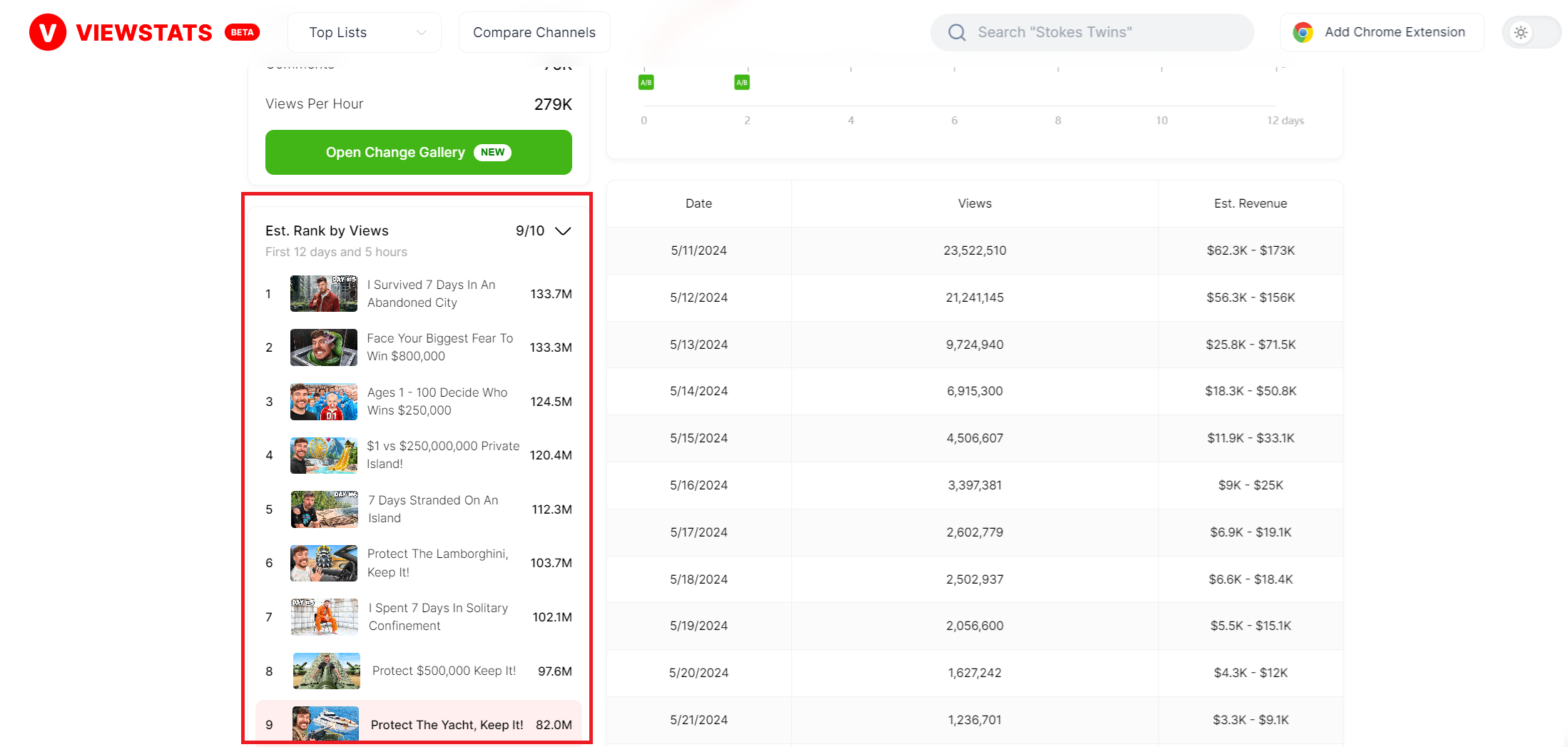Select the highlighted Protect The Yacht rank row

tap(418, 724)
